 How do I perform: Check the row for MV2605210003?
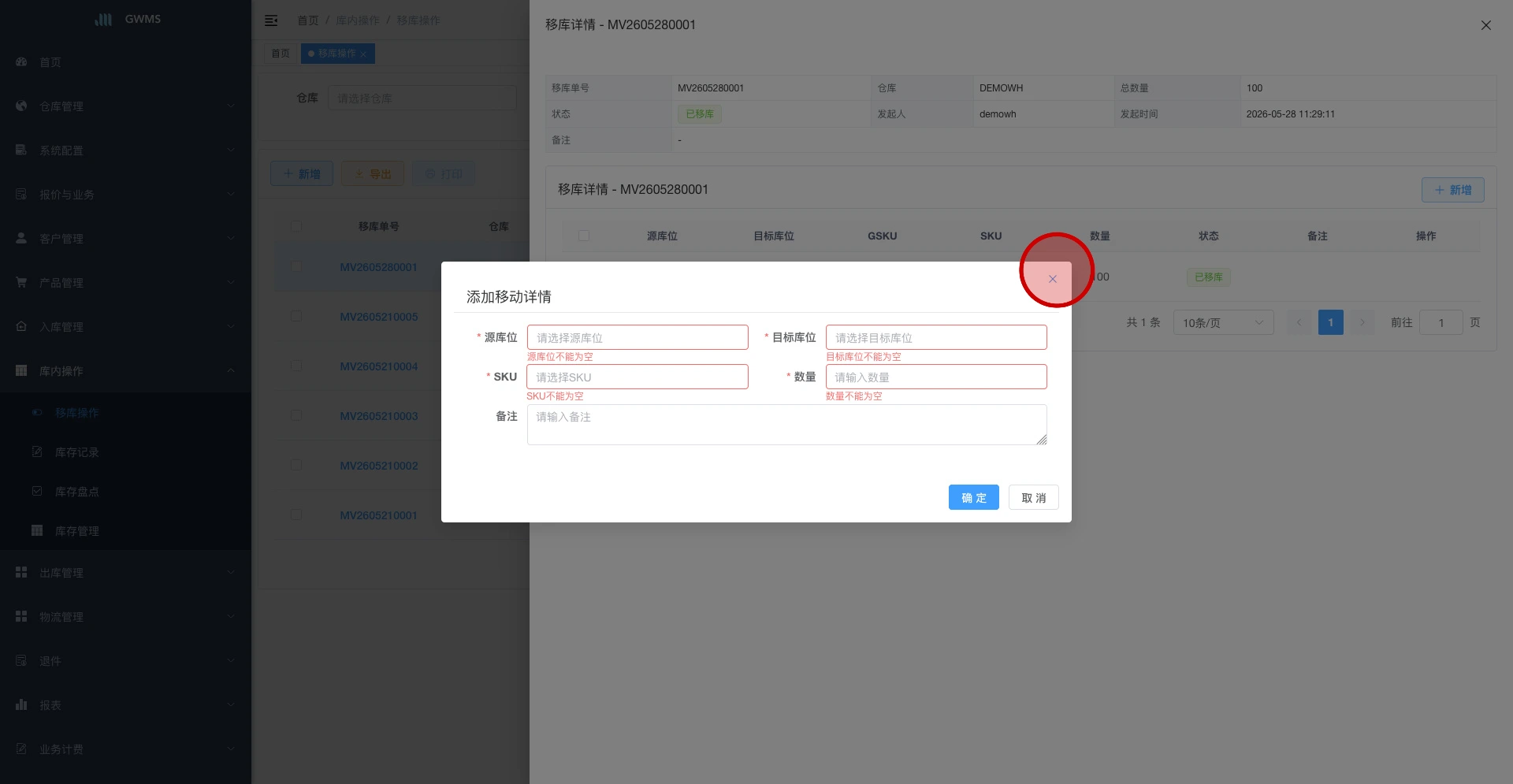coord(296,415)
